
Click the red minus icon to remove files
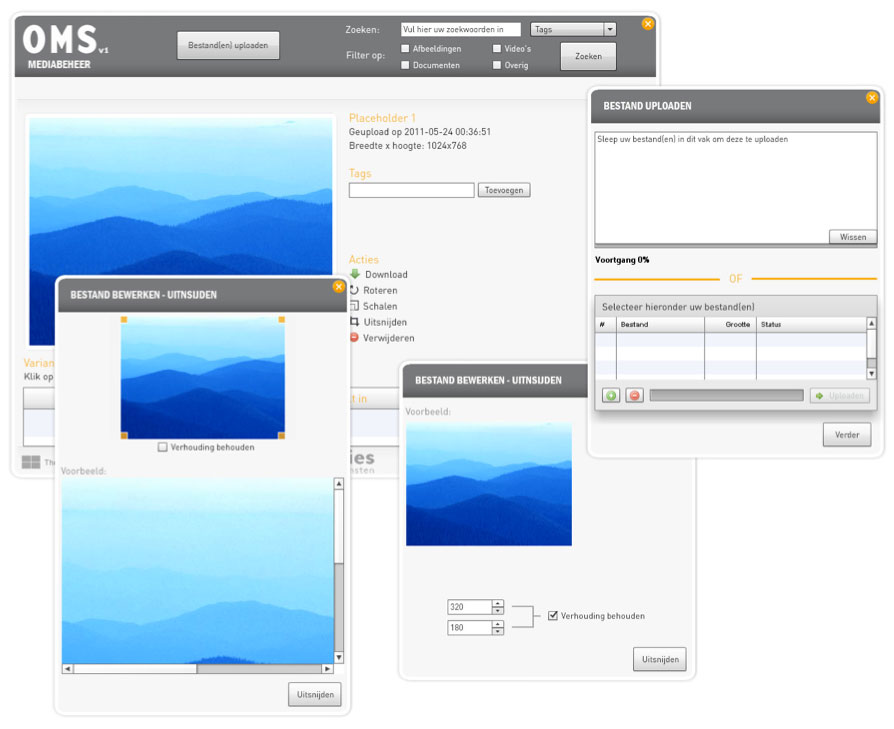pos(635,396)
